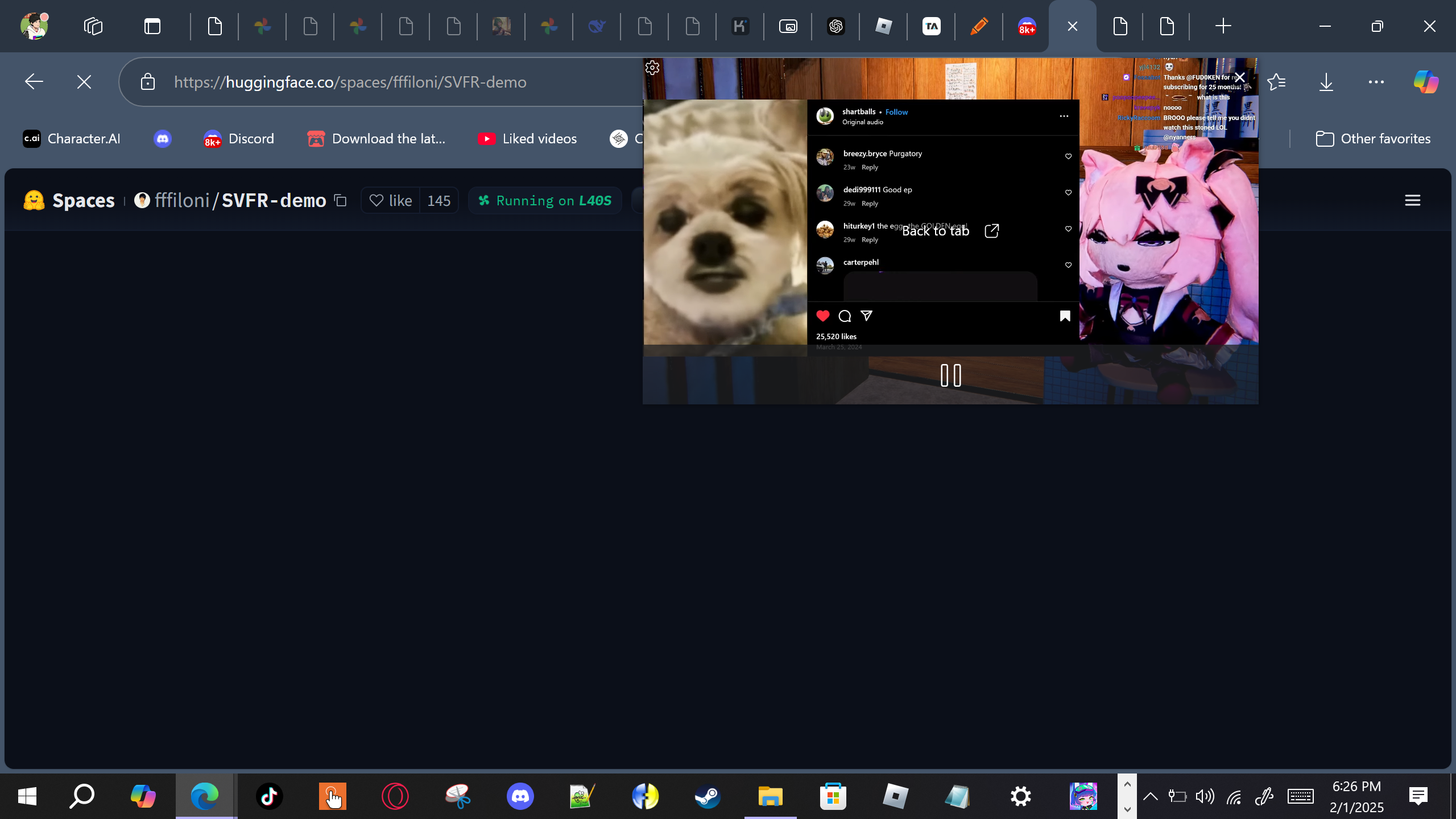Open the favorites star list
Image resolution: width=1456 pixels, height=819 pixels.
point(1276,82)
